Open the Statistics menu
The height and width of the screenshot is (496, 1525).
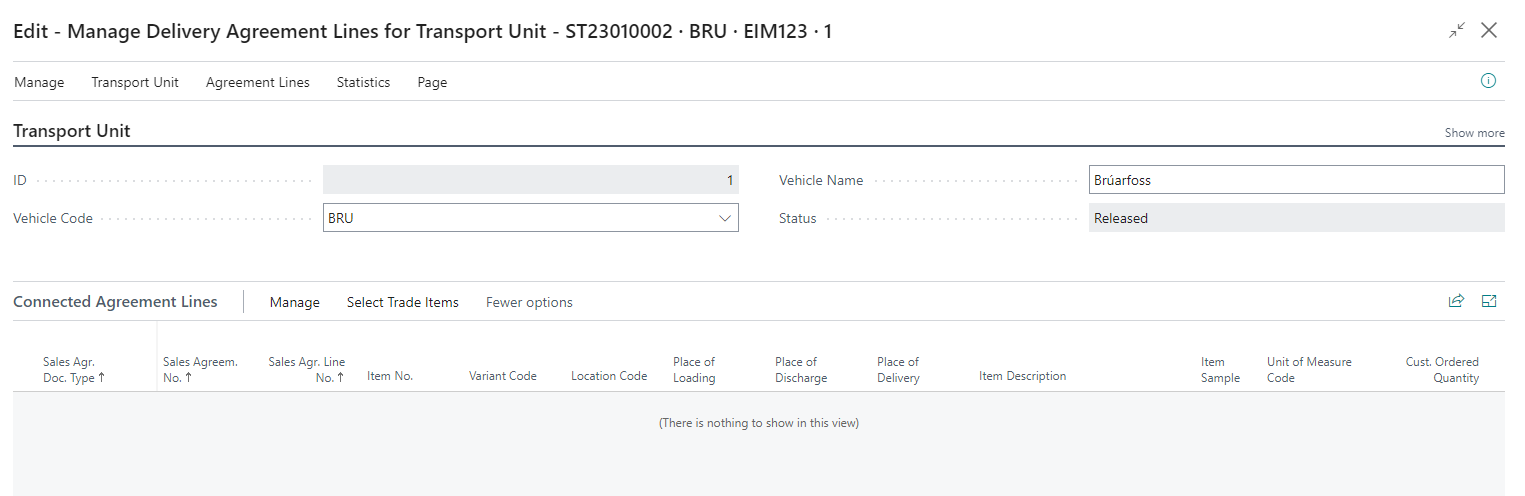tap(363, 82)
